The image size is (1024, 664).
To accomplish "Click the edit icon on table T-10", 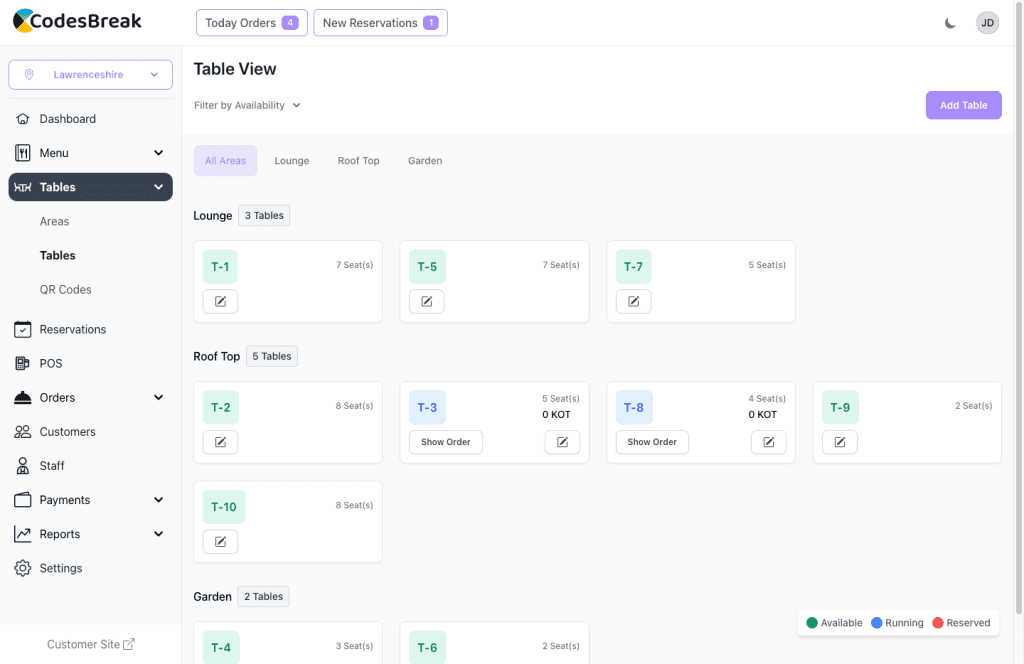I will pos(220,542).
